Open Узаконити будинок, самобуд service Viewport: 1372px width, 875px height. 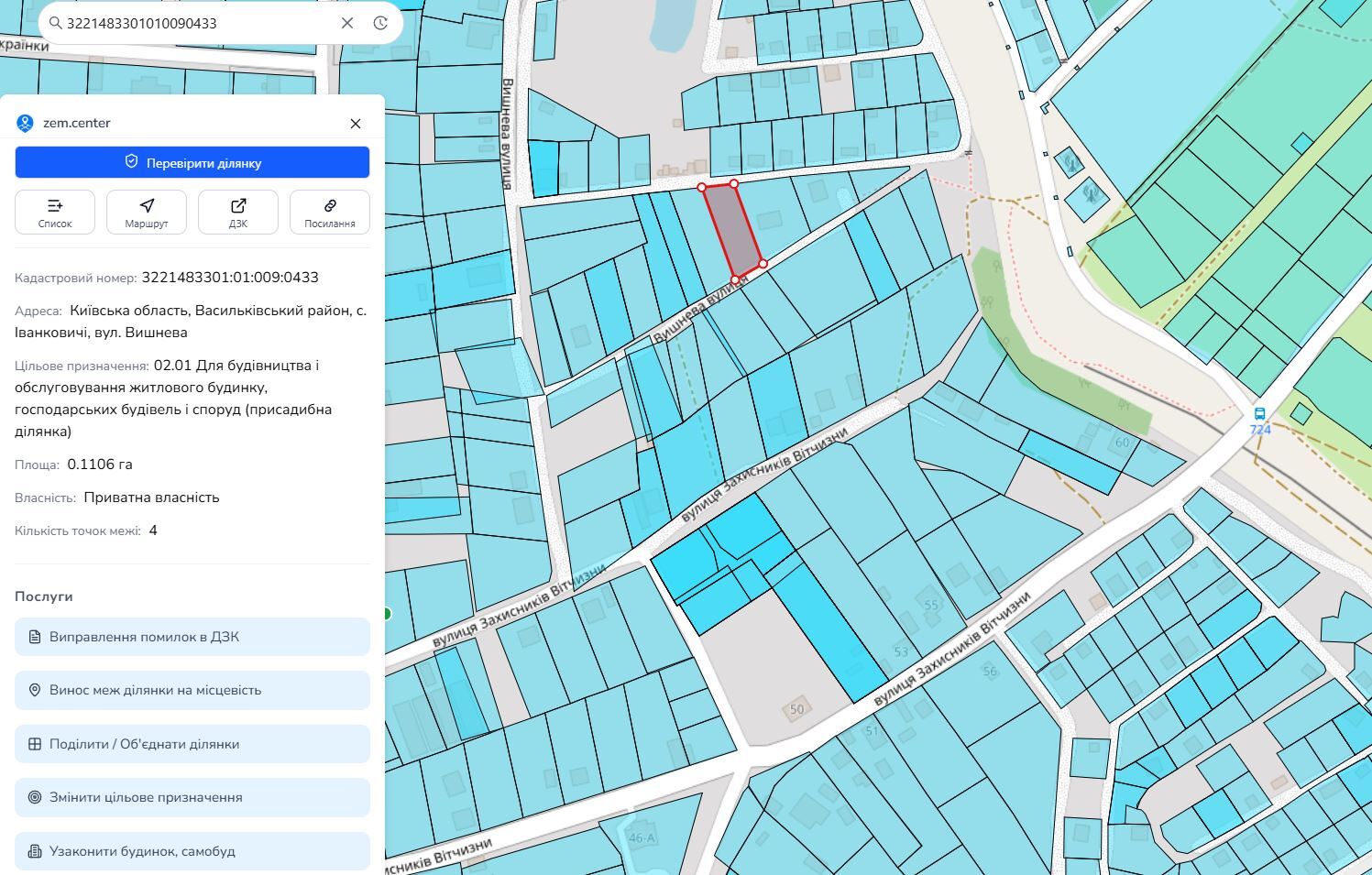tap(192, 851)
